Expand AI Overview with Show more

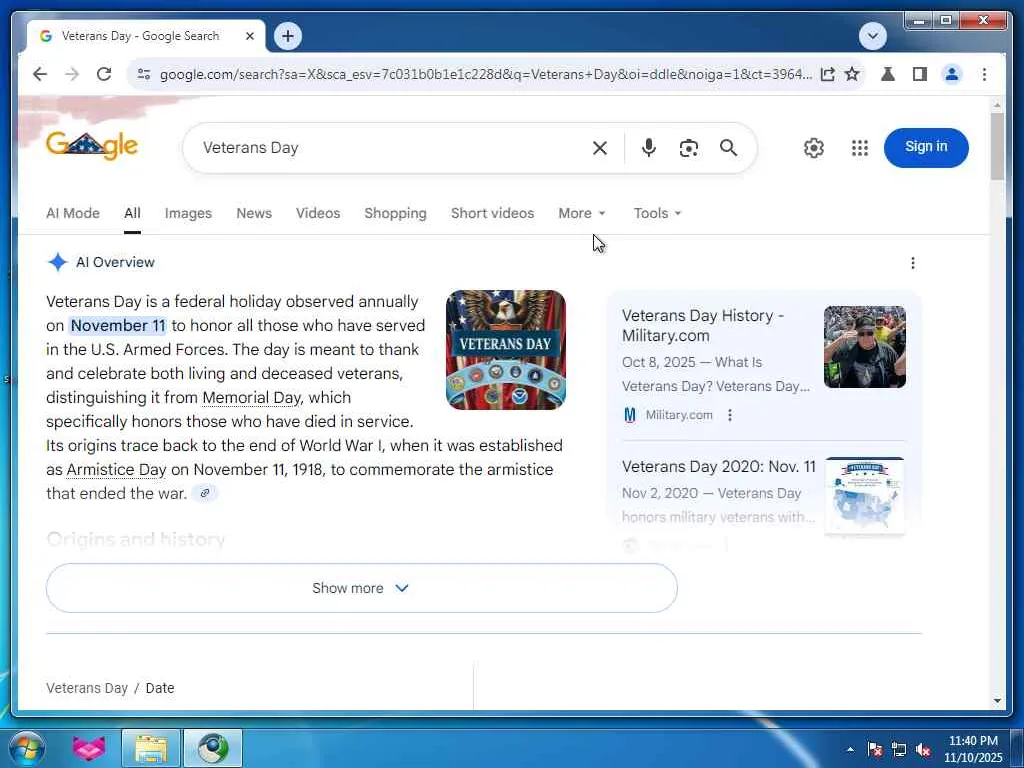[361, 588]
